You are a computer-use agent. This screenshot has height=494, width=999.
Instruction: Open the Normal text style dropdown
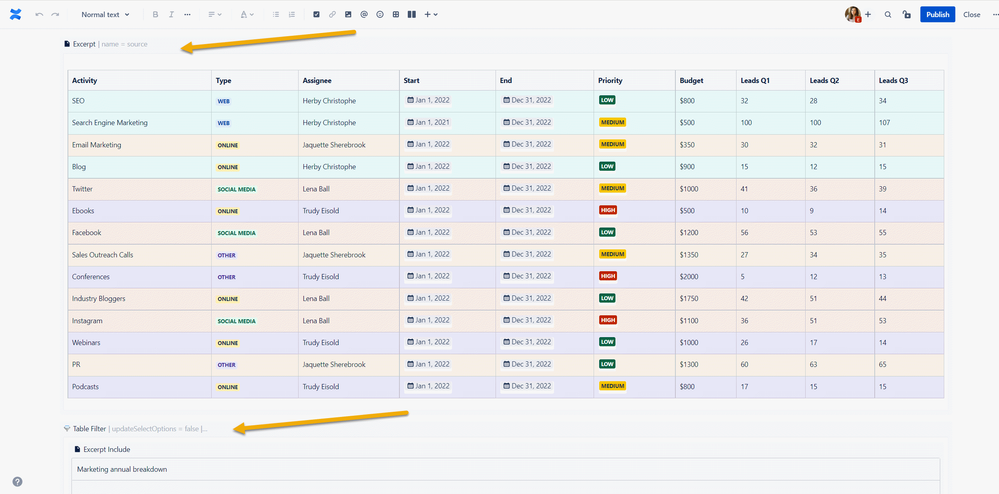[x=105, y=14]
